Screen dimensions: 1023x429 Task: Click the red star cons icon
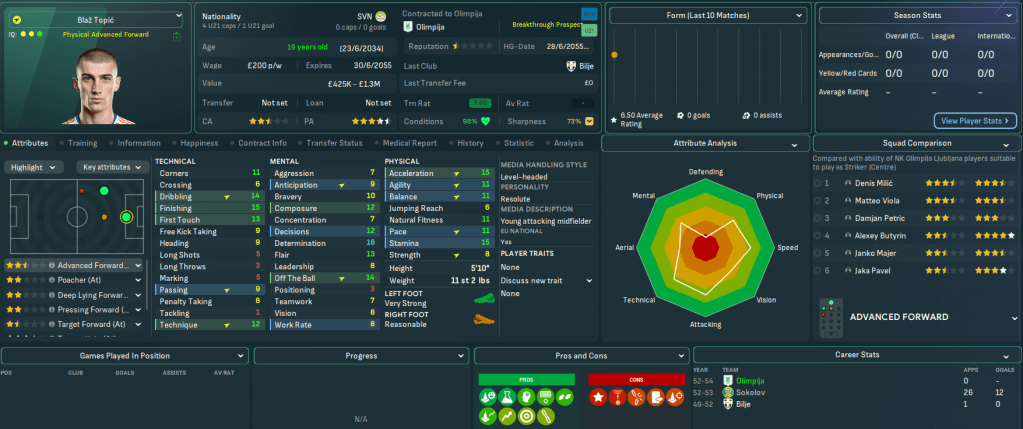point(599,399)
